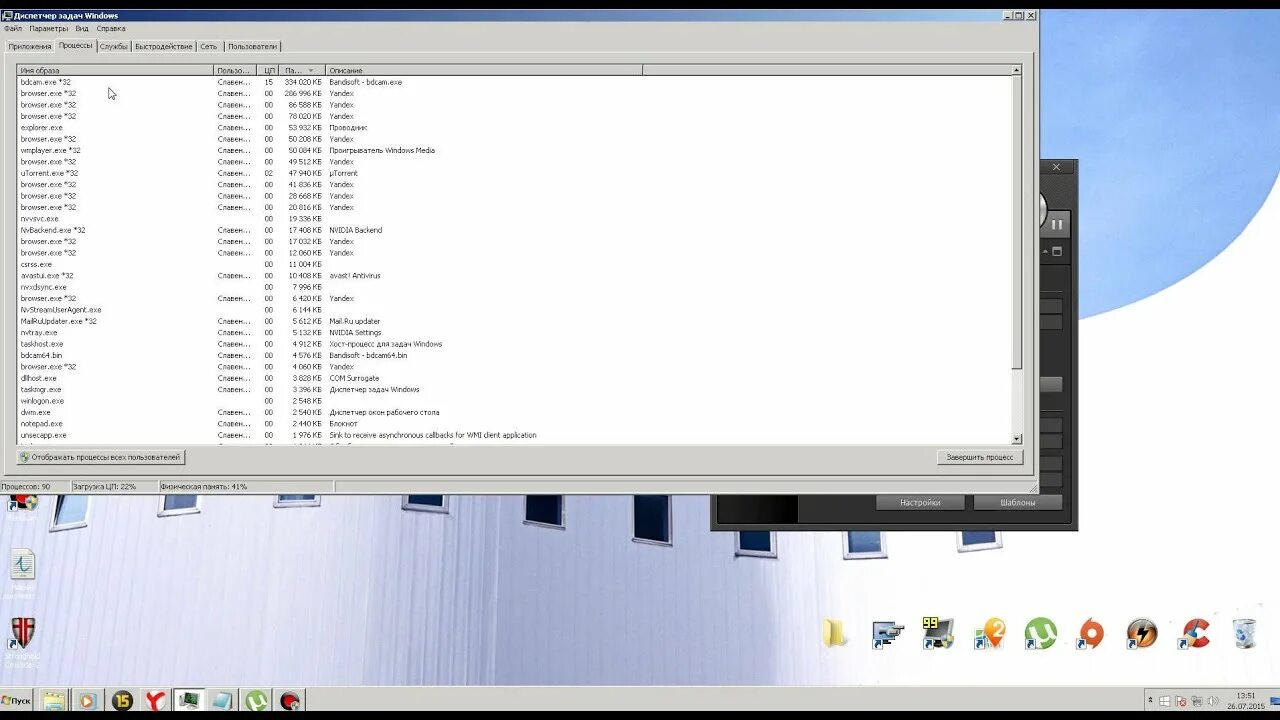Switch to the Процессы tab
Viewport: 1280px width, 720px height.
click(x=75, y=46)
